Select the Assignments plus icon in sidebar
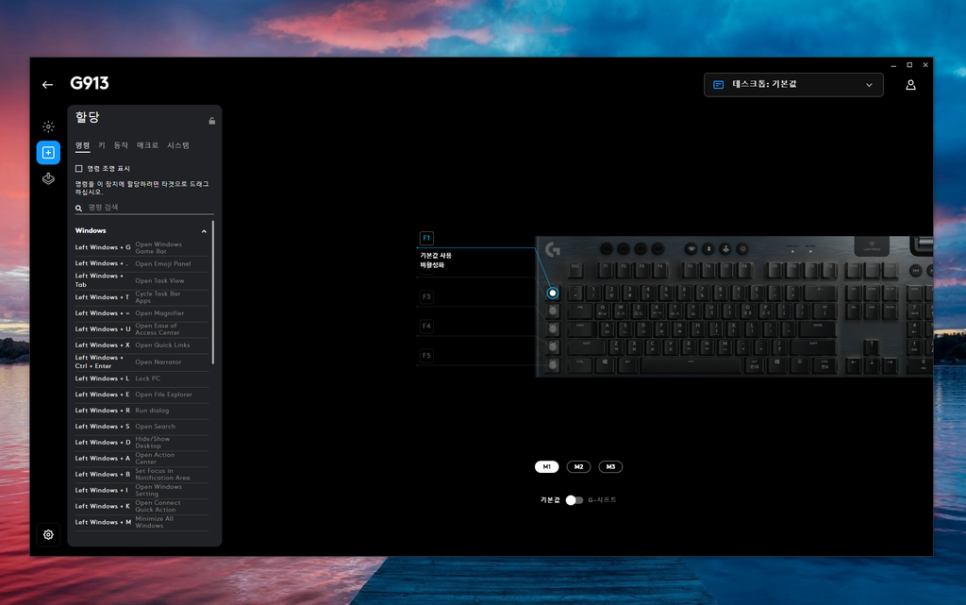Screen dimensions: 966x605 pyautogui.click(x=48, y=152)
